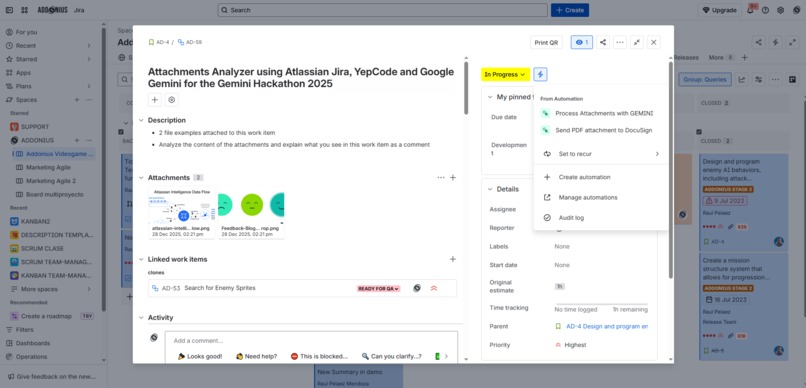Viewport: 806px width, 388px height.
Task: Open the Set to recur submenu
Action: pos(601,154)
